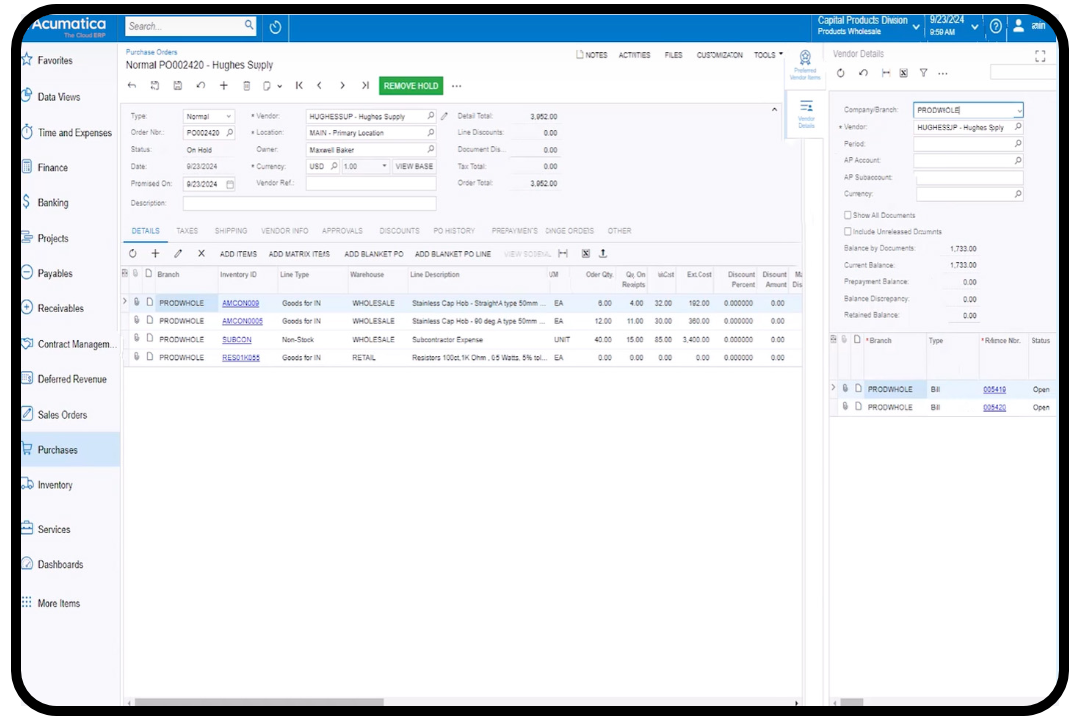Refresh the details grid
This screenshot has height=720, width=1080.
click(133, 254)
